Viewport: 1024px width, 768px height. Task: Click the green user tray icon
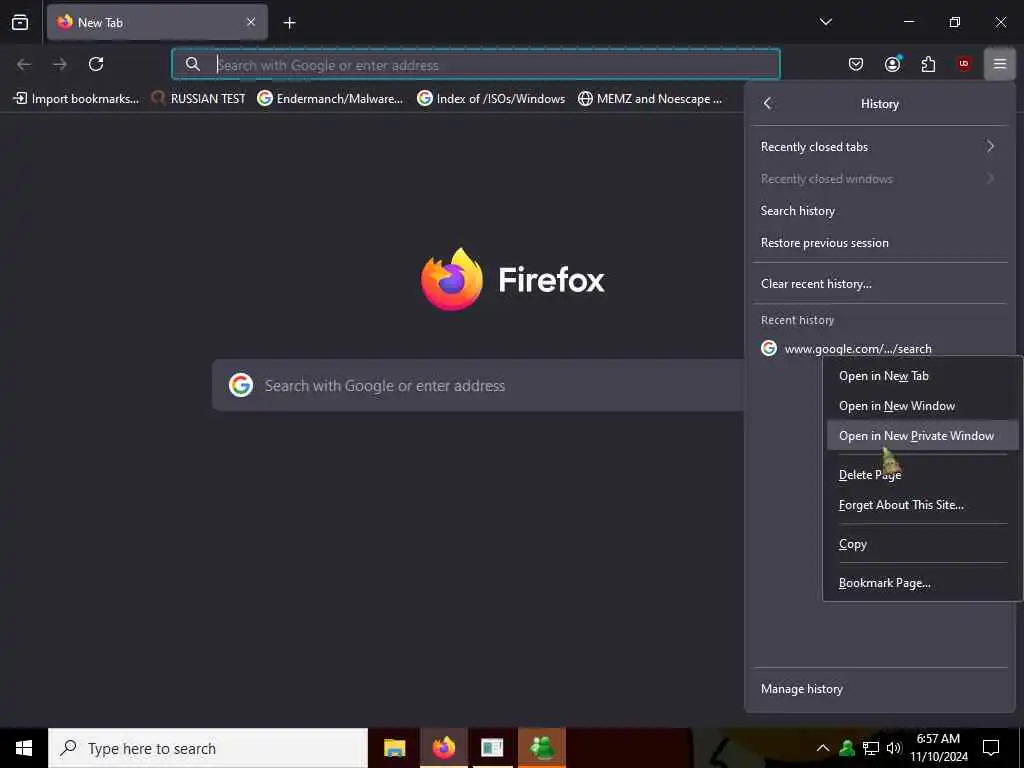click(847, 748)
